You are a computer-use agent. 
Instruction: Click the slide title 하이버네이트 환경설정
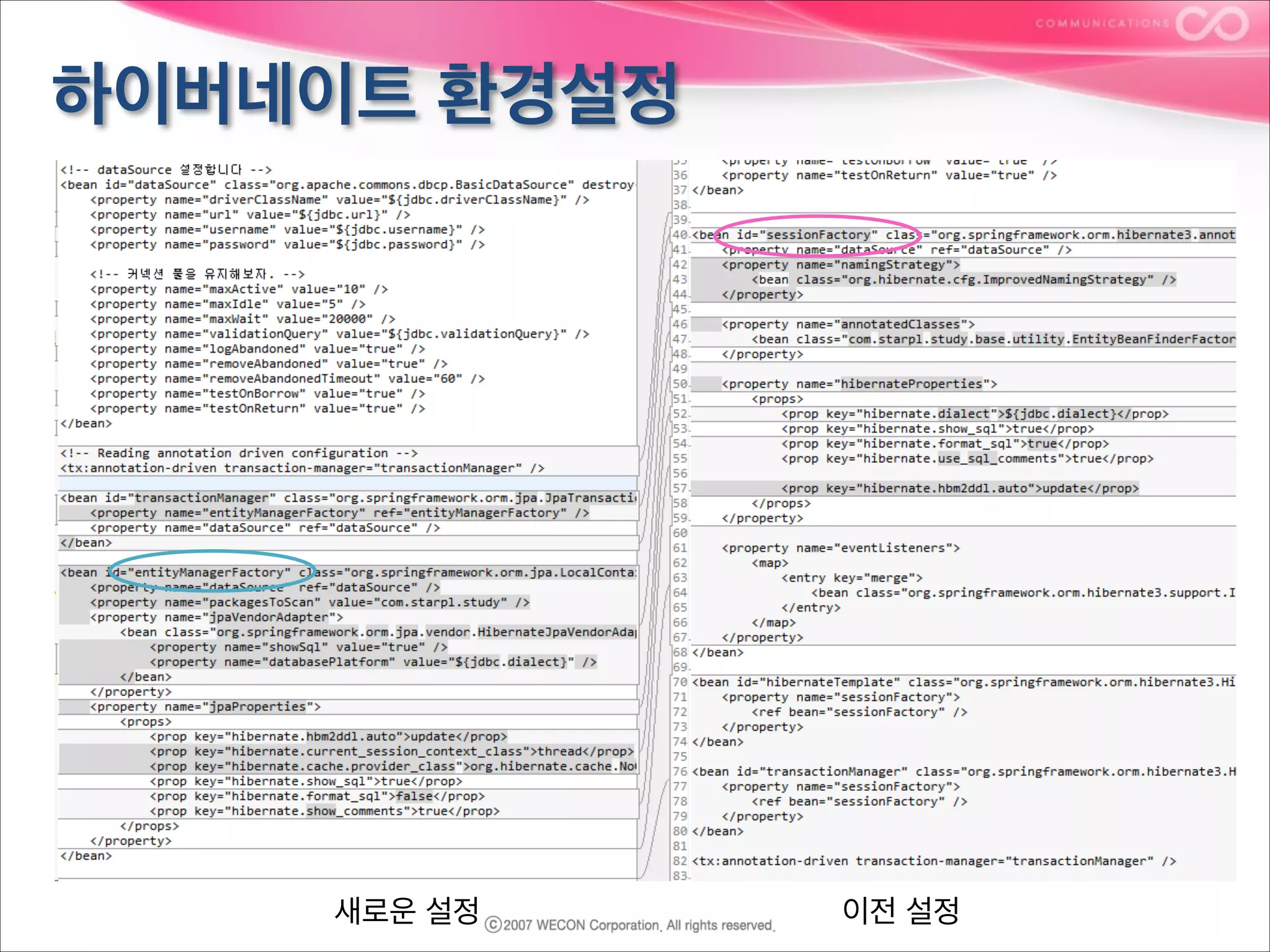tap(365, 94)
